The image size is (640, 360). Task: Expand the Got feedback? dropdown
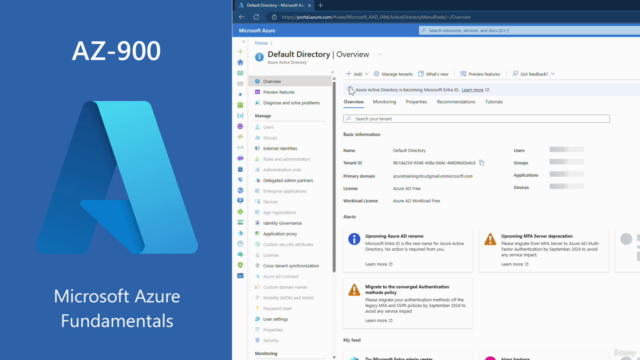(533, 74)
